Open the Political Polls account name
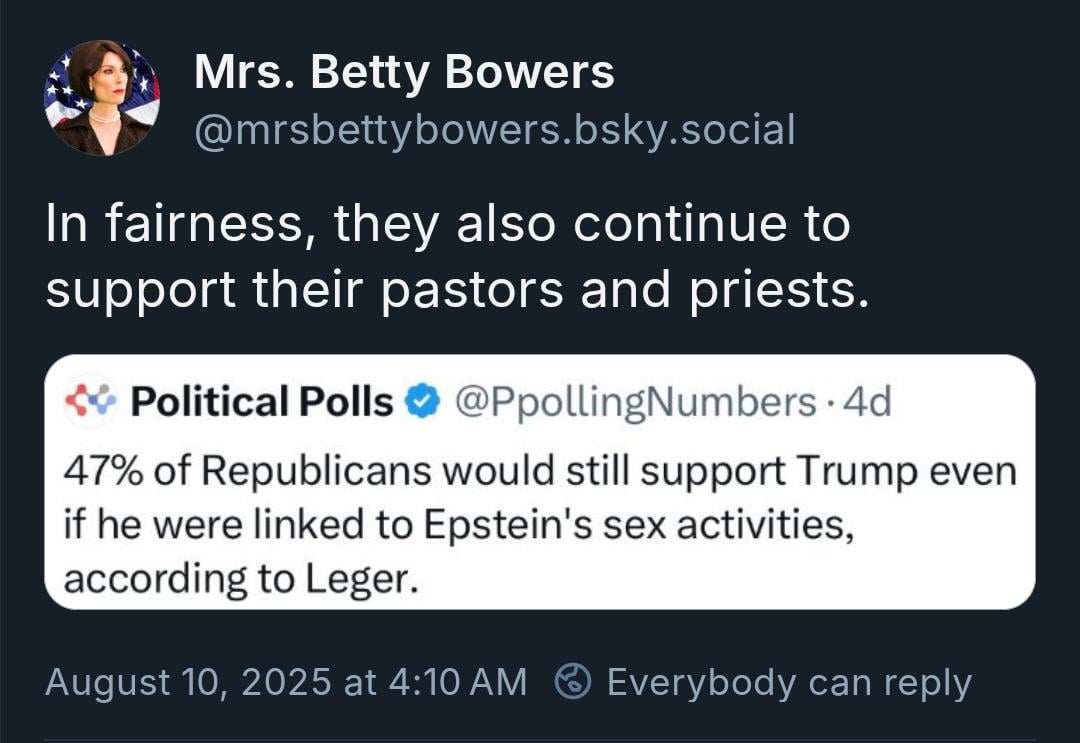 [262, 401]
